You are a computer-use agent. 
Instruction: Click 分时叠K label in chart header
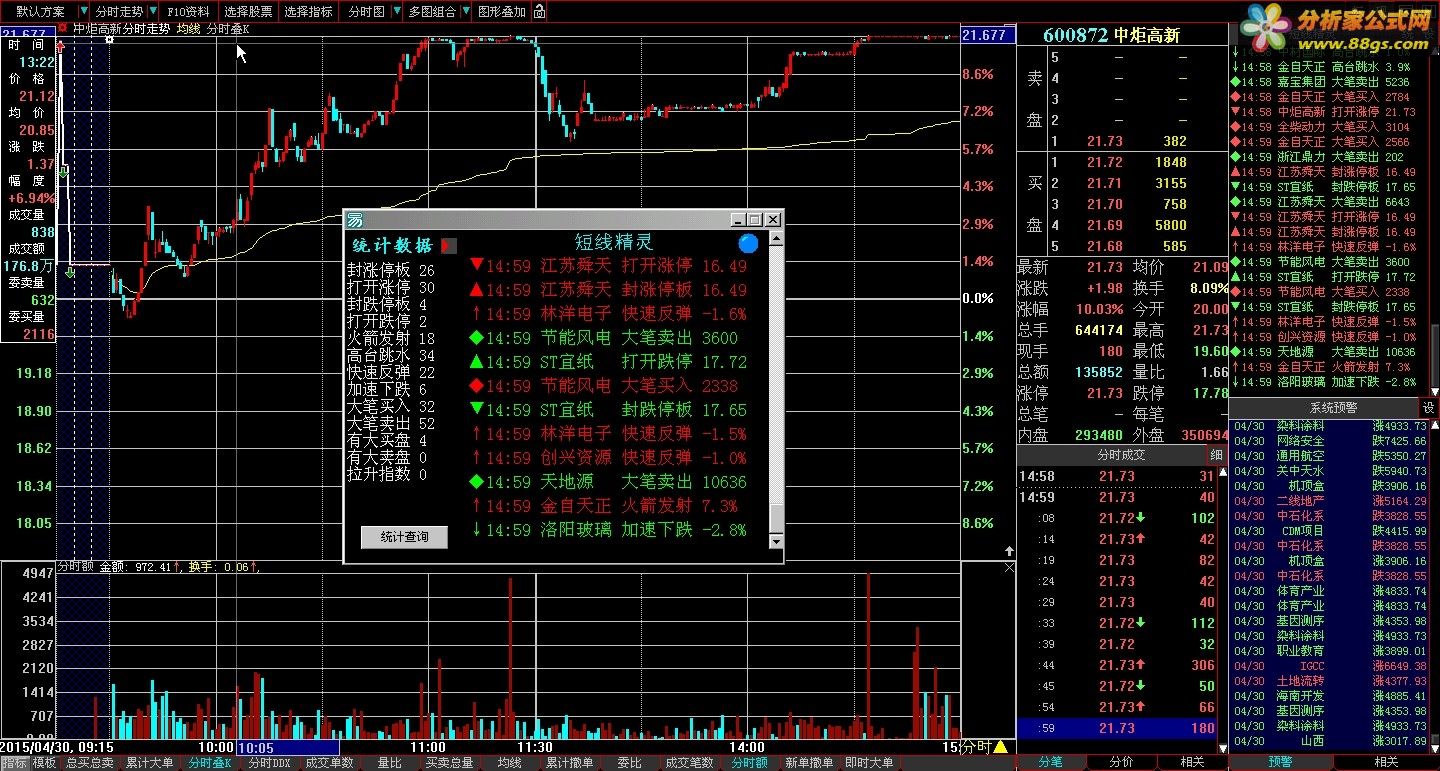click(228, 30)
